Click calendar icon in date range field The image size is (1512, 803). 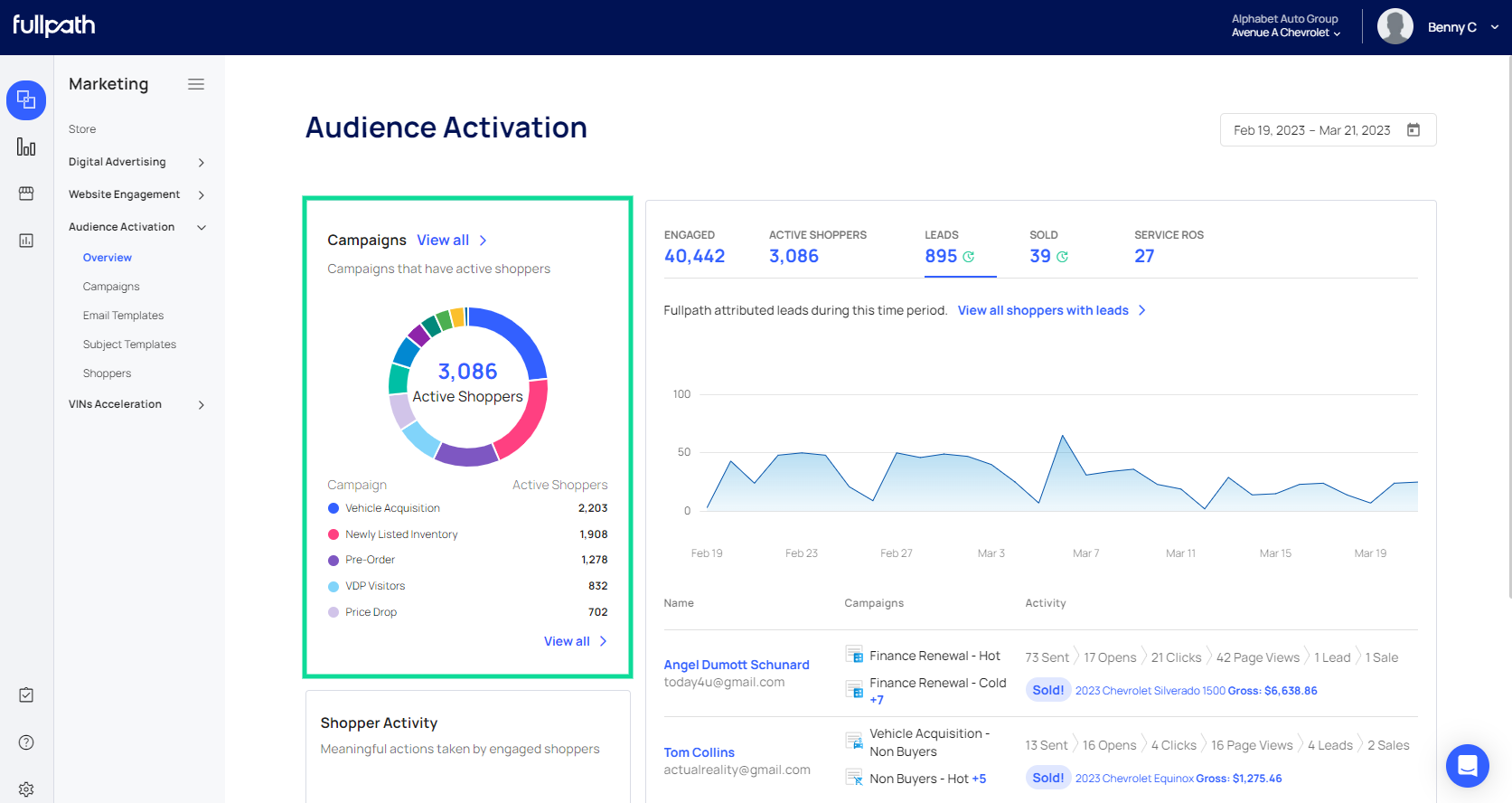point(1413,130)
